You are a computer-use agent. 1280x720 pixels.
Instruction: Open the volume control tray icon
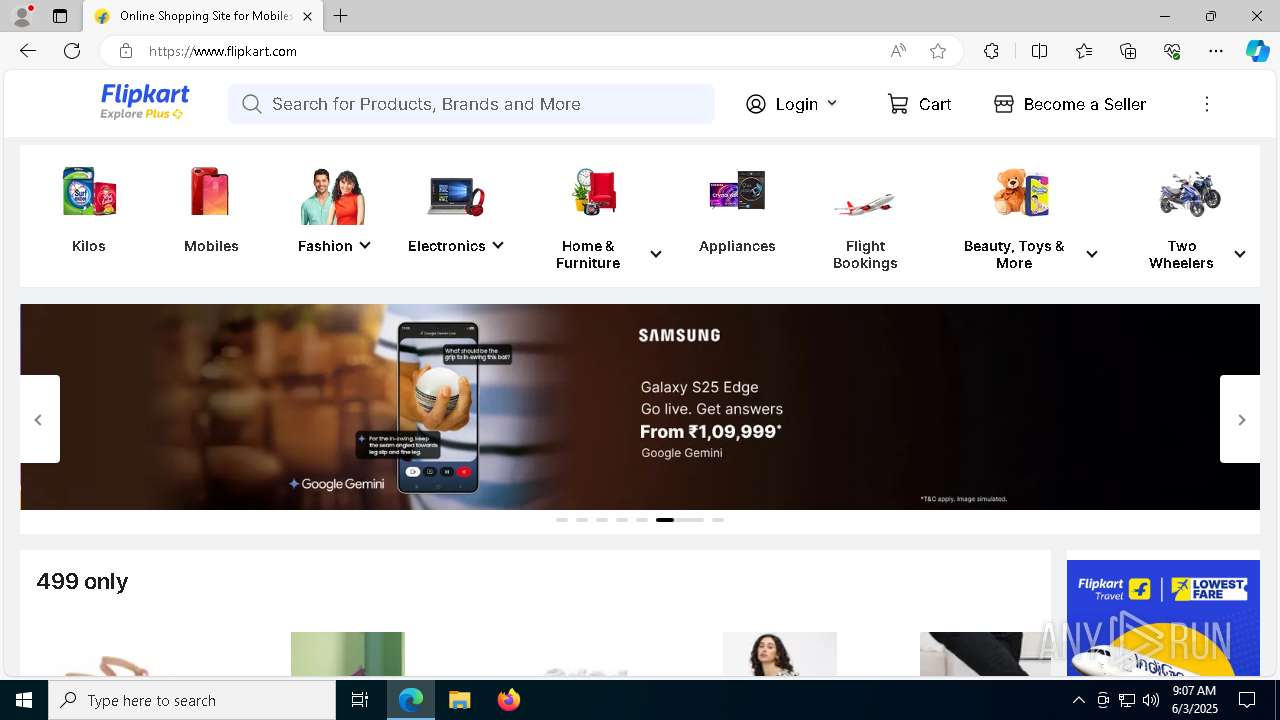tap(1150, 700)
